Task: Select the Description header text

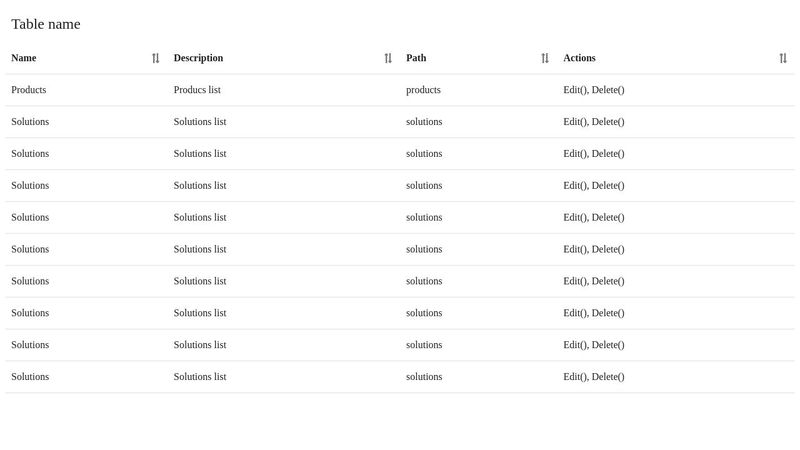Action: [x=198, y=58]
